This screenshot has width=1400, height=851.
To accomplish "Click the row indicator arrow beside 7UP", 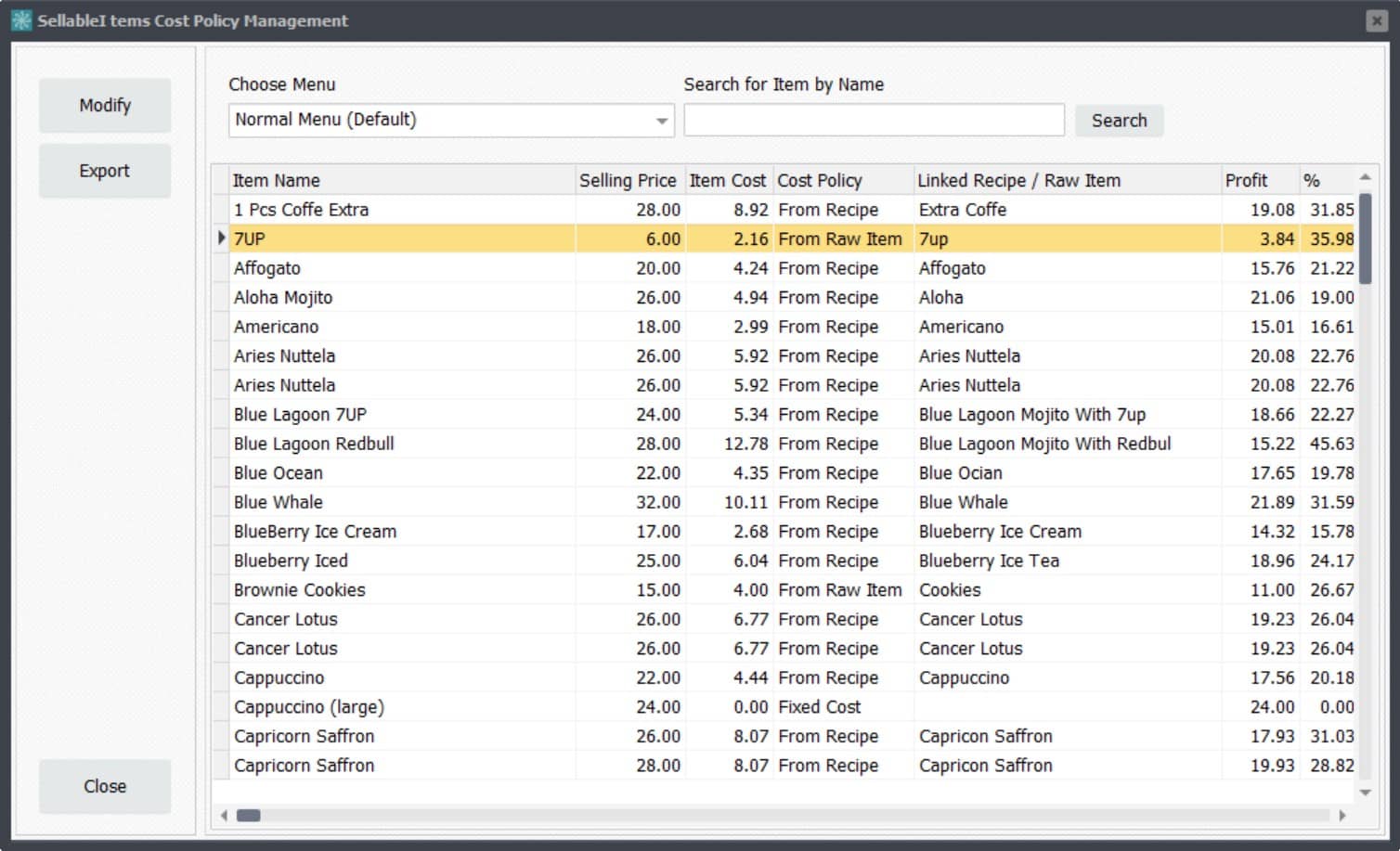I will point(221,239).
